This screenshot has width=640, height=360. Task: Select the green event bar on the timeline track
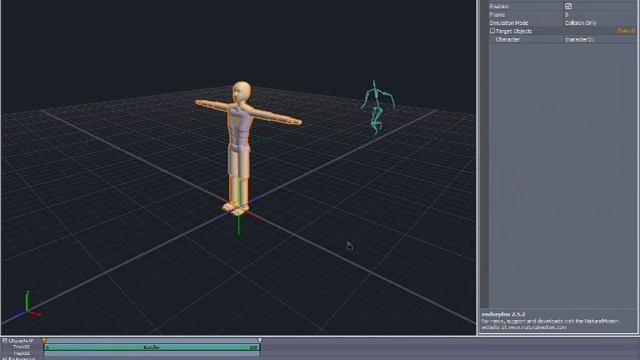(152, 347)
